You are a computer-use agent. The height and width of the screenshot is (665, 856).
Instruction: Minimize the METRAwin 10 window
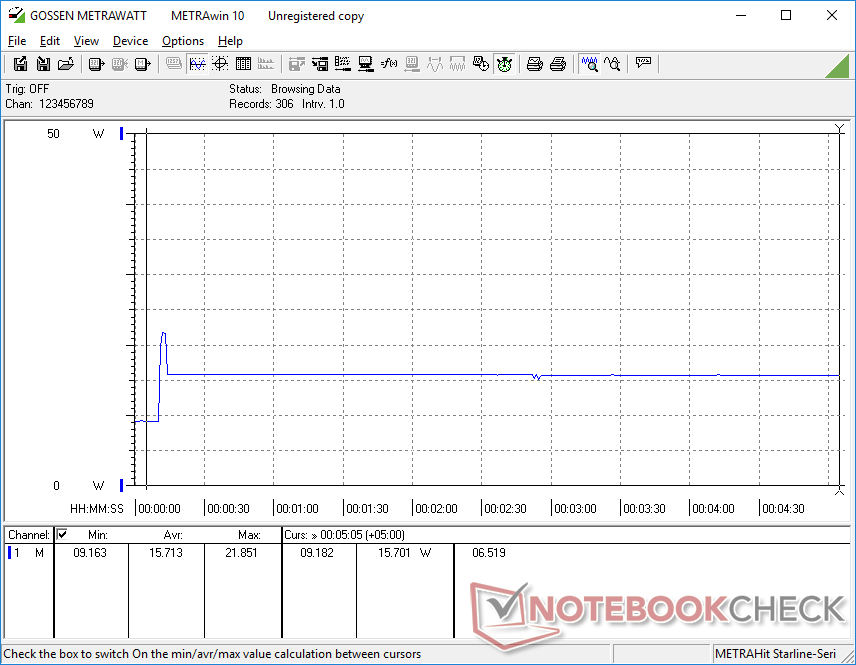(x=741, y=15)
